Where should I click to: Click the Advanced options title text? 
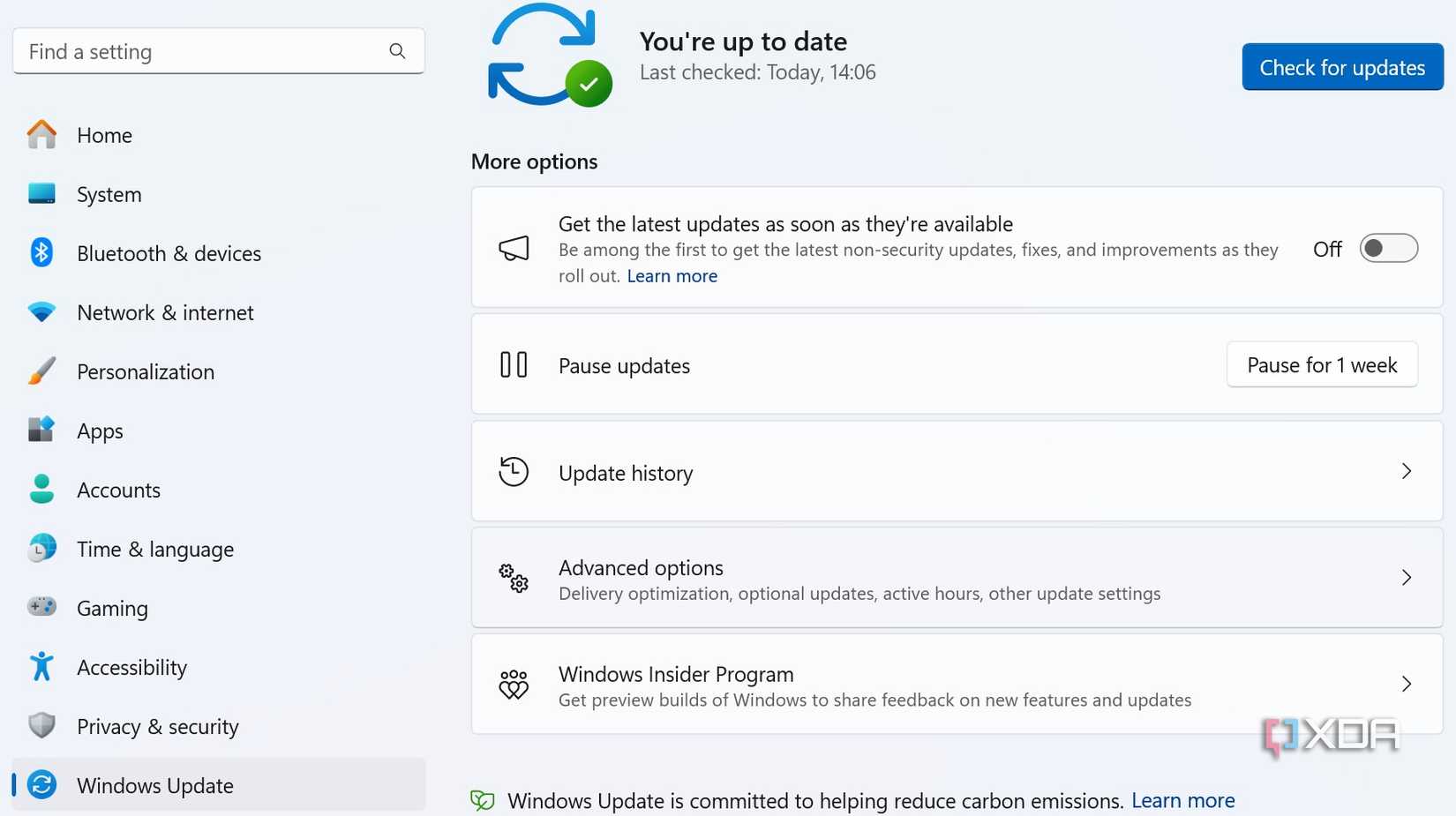click(x=641, y=567)
